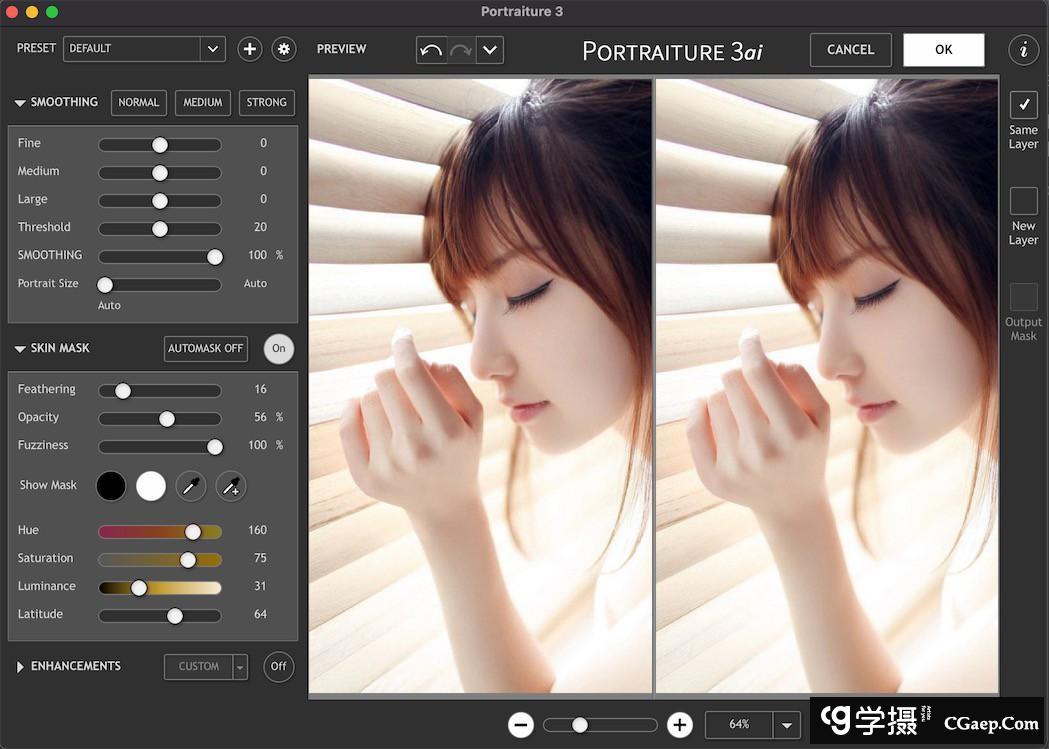Open the DEFAULT preset dropdown
Viewport: 1049px width, 749px height.
(212, 49)
